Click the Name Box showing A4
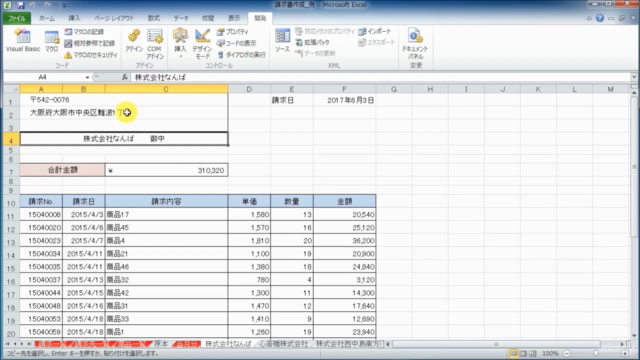Viewport: 640px width, 360px height. [43, 77]
